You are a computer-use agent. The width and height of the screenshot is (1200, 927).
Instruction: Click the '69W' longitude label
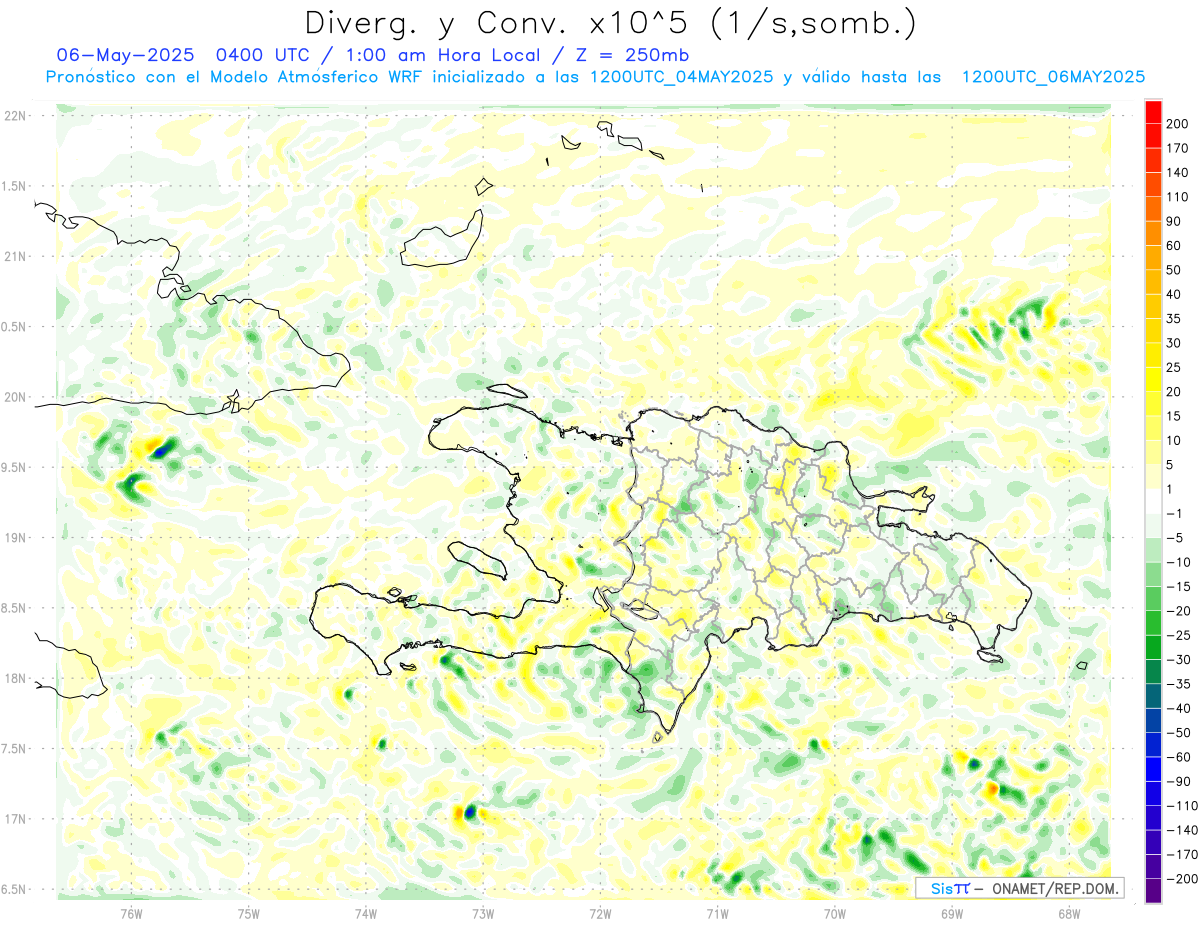click(x=952, y=913)
